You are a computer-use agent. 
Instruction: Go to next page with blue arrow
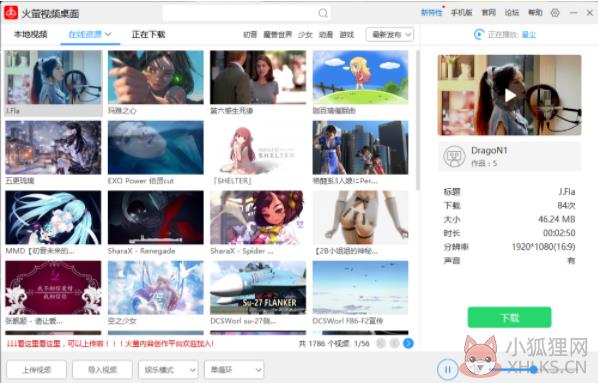408,343
